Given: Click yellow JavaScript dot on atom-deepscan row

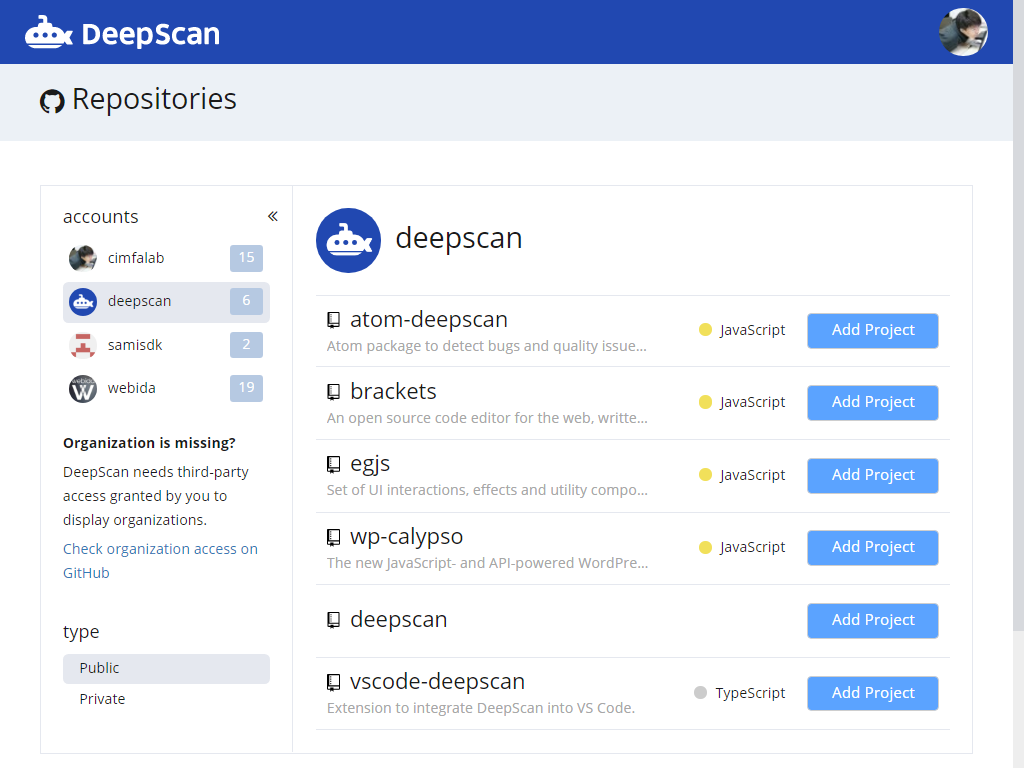Looking at the screenshot, I should 705,330.
